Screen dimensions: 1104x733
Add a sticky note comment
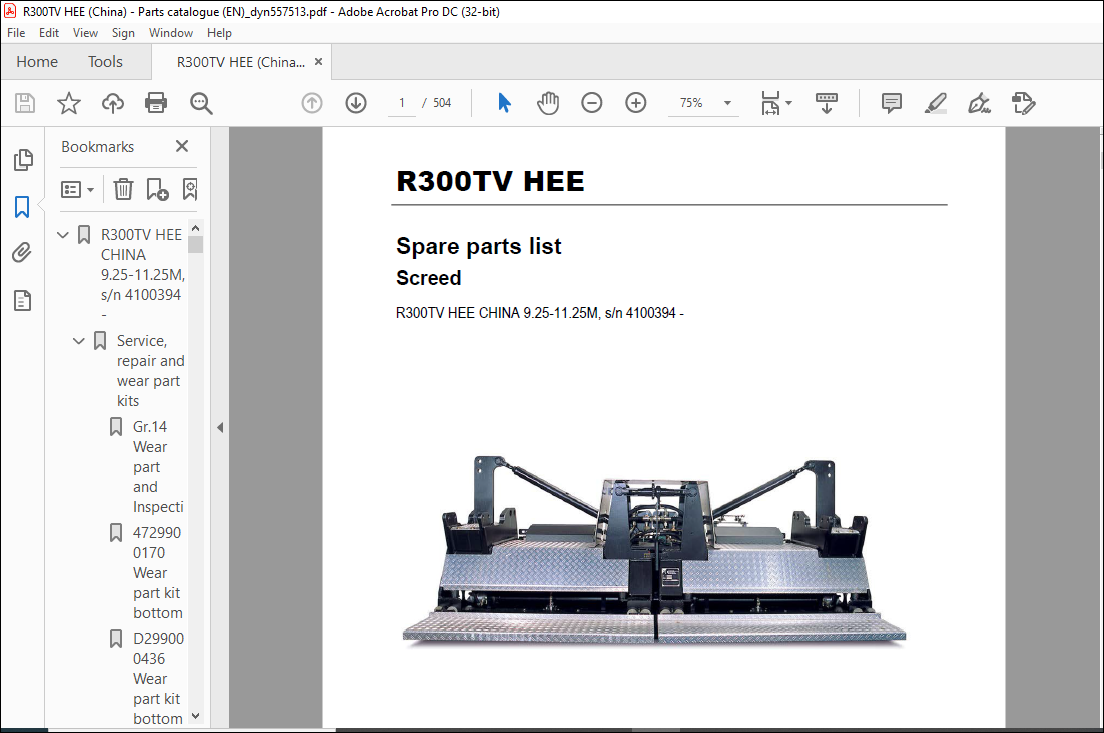click(891, 103)
